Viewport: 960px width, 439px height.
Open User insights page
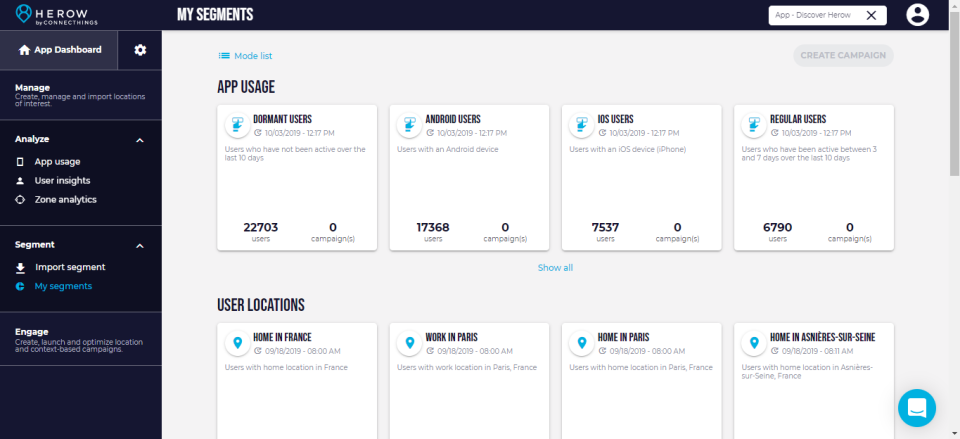(x=62, y=181)
